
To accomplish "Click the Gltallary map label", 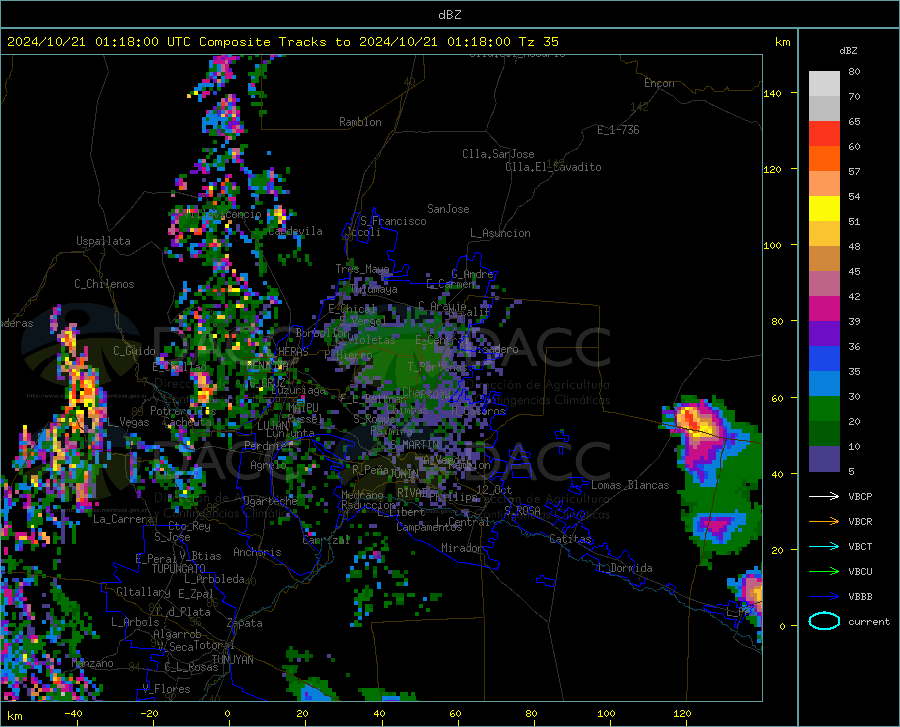I will pos(143,592).
